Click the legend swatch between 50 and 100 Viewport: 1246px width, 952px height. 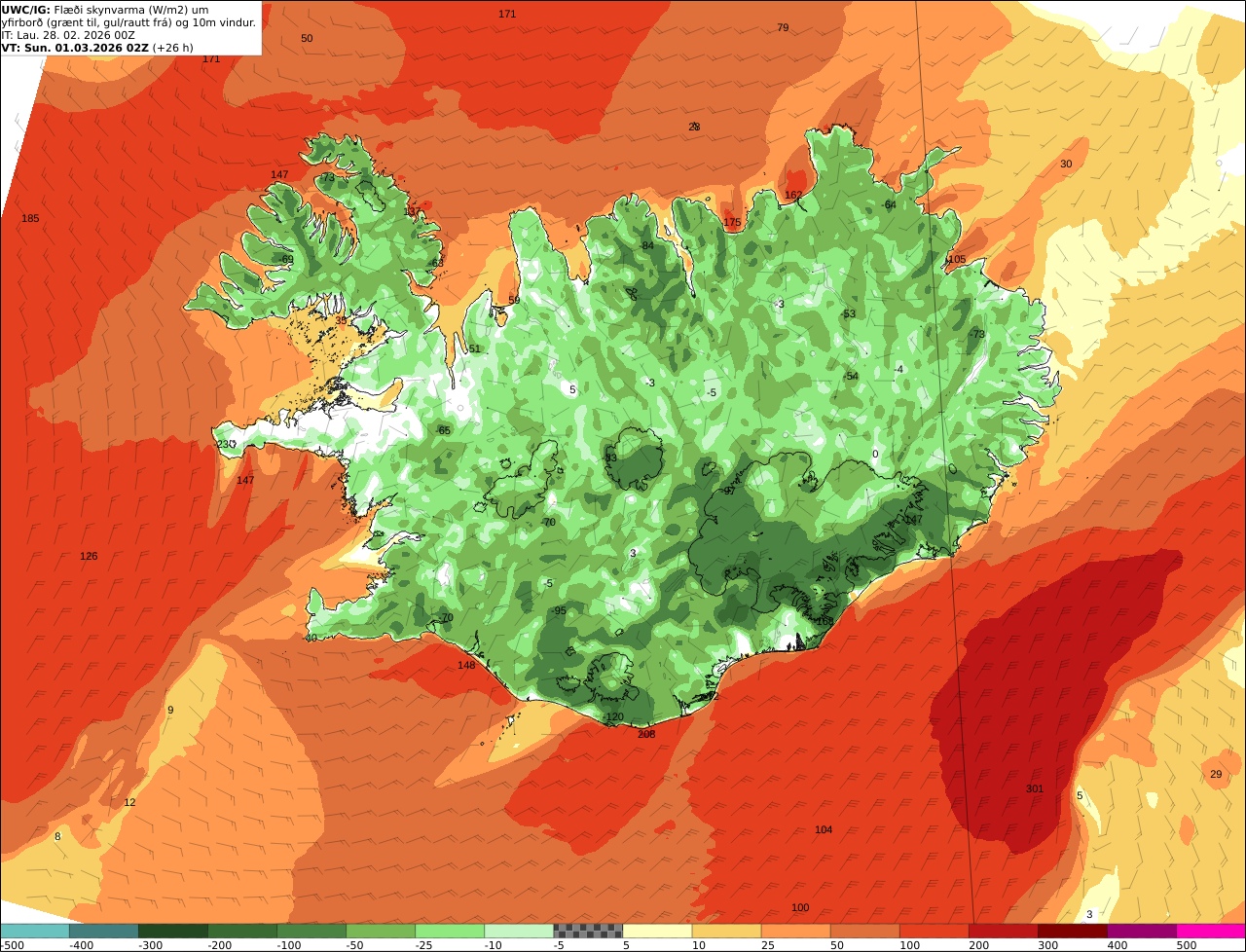(864, 931)
